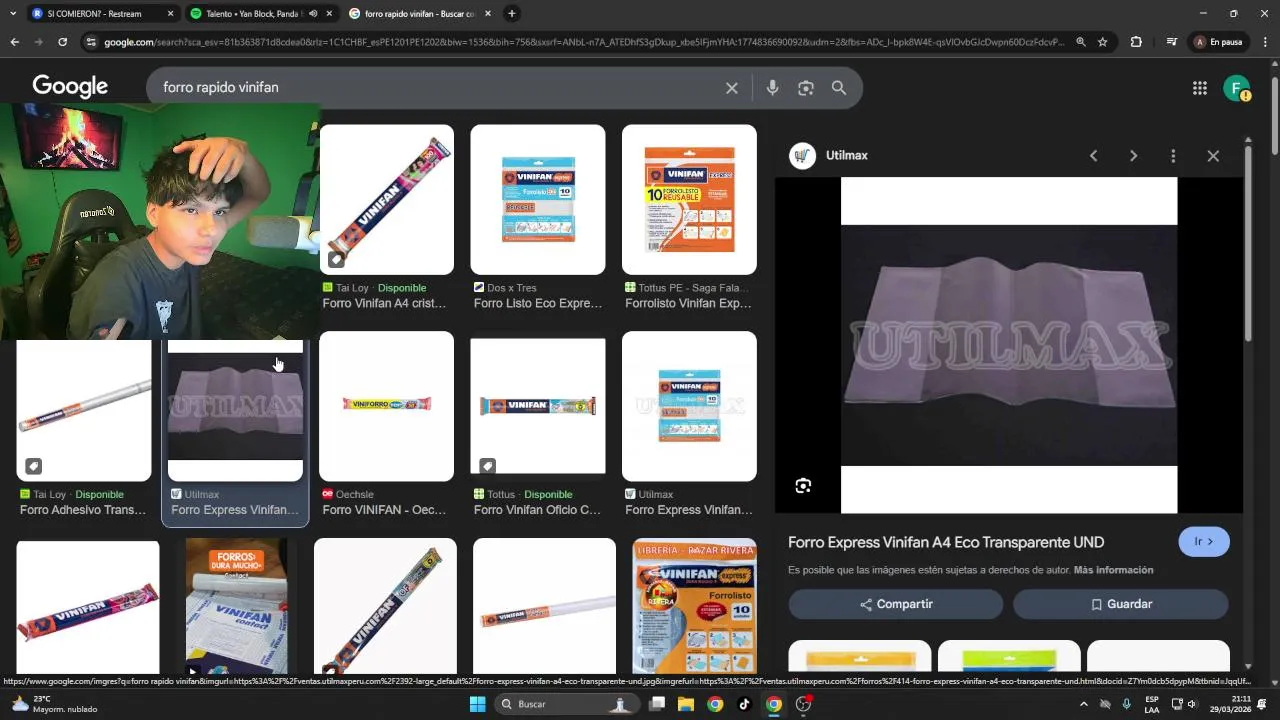Select the forro rapido vinifan search tab

pyautogui.click(x=418, y=14)
